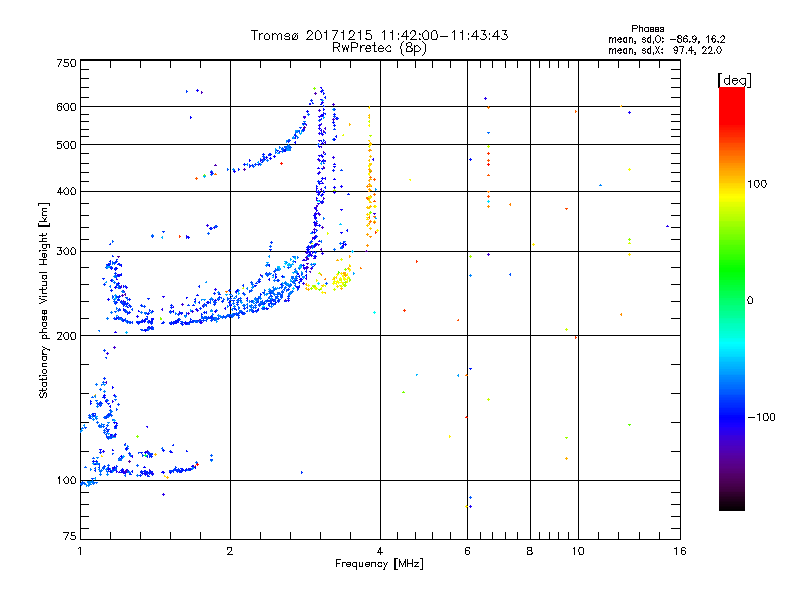Click the '100' colorbar tick label
This screenshot has height=600, width=800.
click(757, 184)
